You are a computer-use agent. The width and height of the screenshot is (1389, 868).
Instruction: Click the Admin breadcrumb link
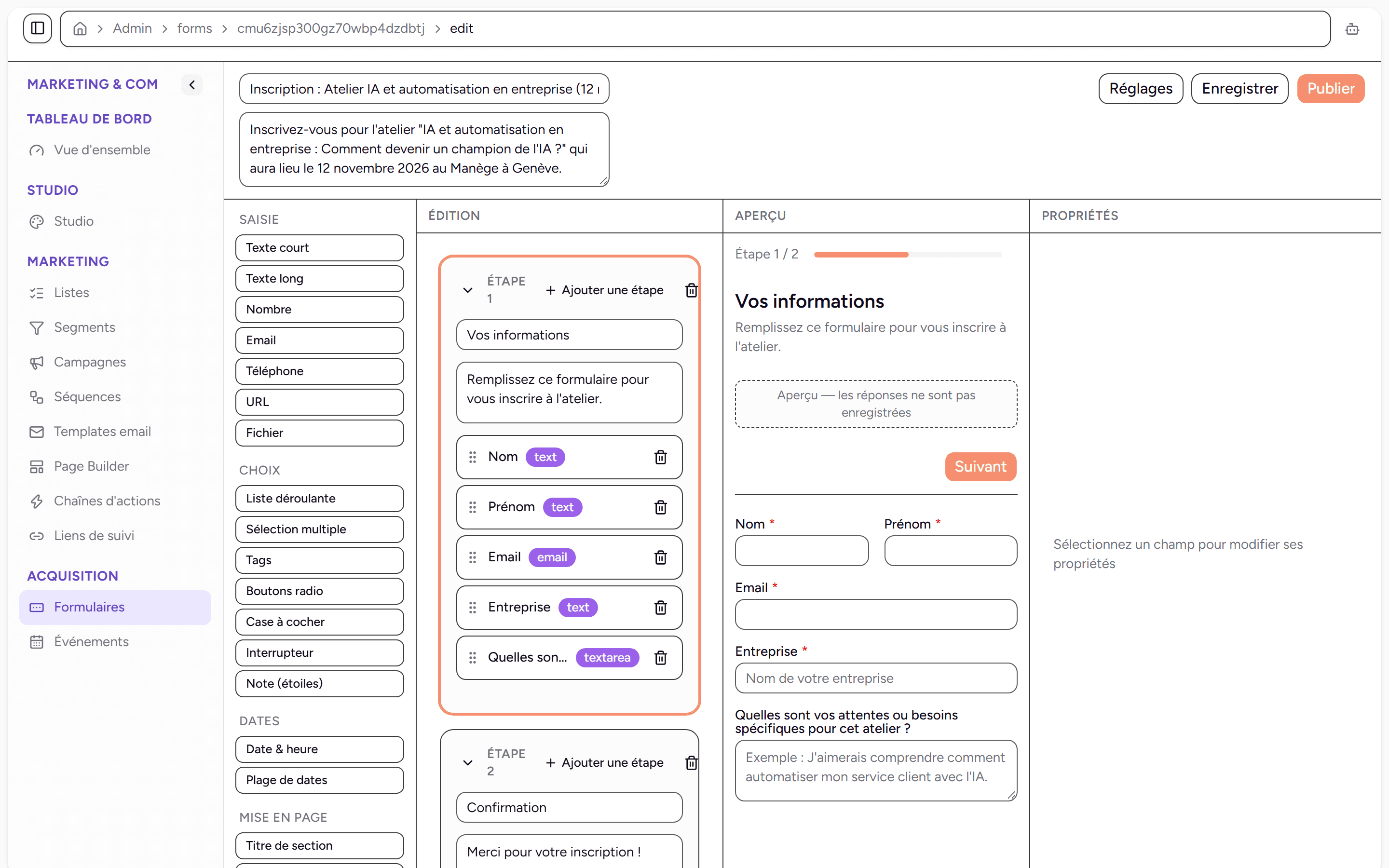coord(132,29)
